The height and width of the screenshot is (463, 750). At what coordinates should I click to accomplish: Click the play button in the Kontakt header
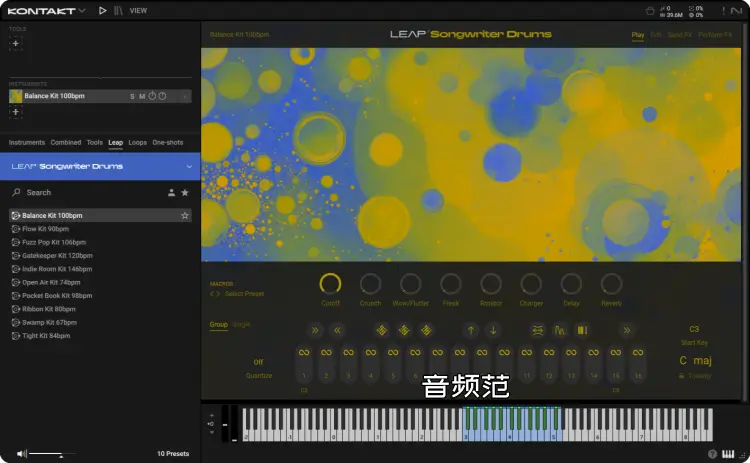coord(102,10)
